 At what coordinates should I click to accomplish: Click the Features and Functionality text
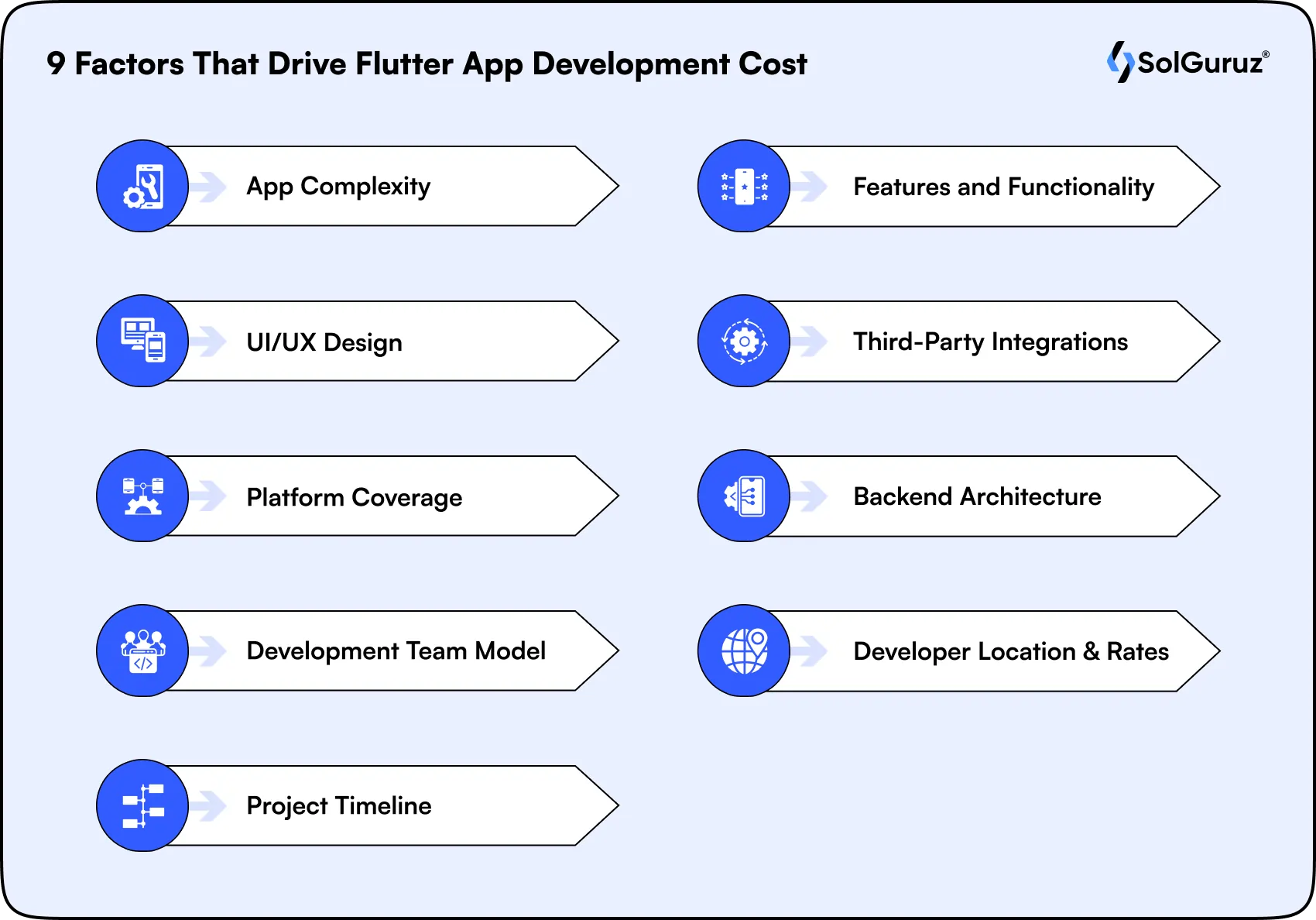click(x=1003, y=186)
